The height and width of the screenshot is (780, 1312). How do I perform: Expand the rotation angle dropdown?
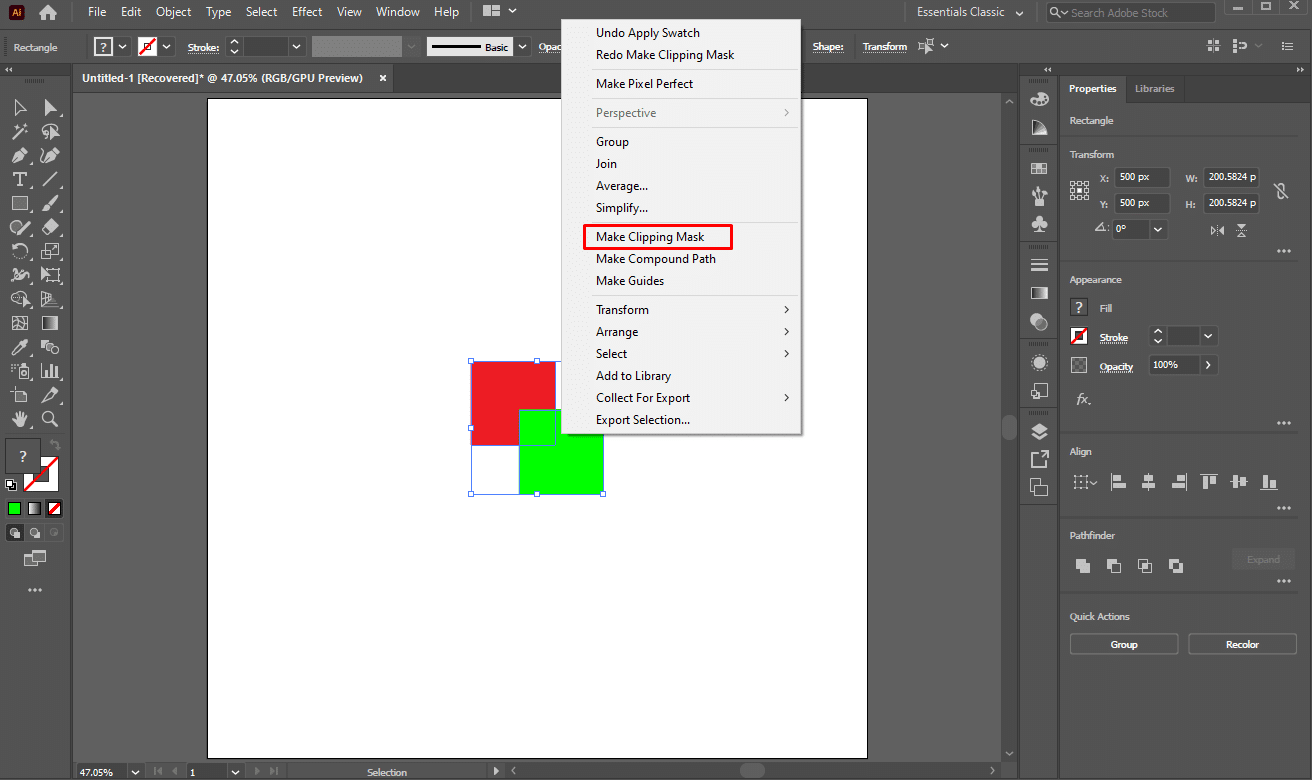pyautogui.click(x=1158, y=229)
